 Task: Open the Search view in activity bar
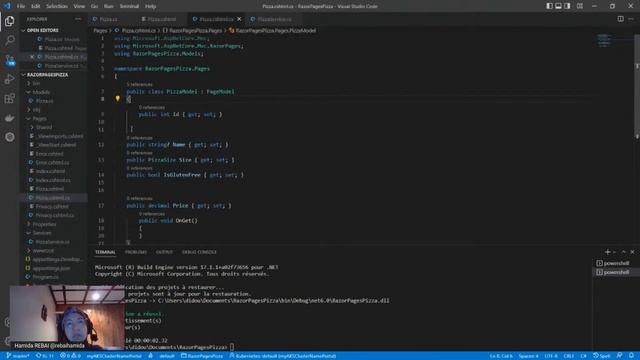click(9, 40)
